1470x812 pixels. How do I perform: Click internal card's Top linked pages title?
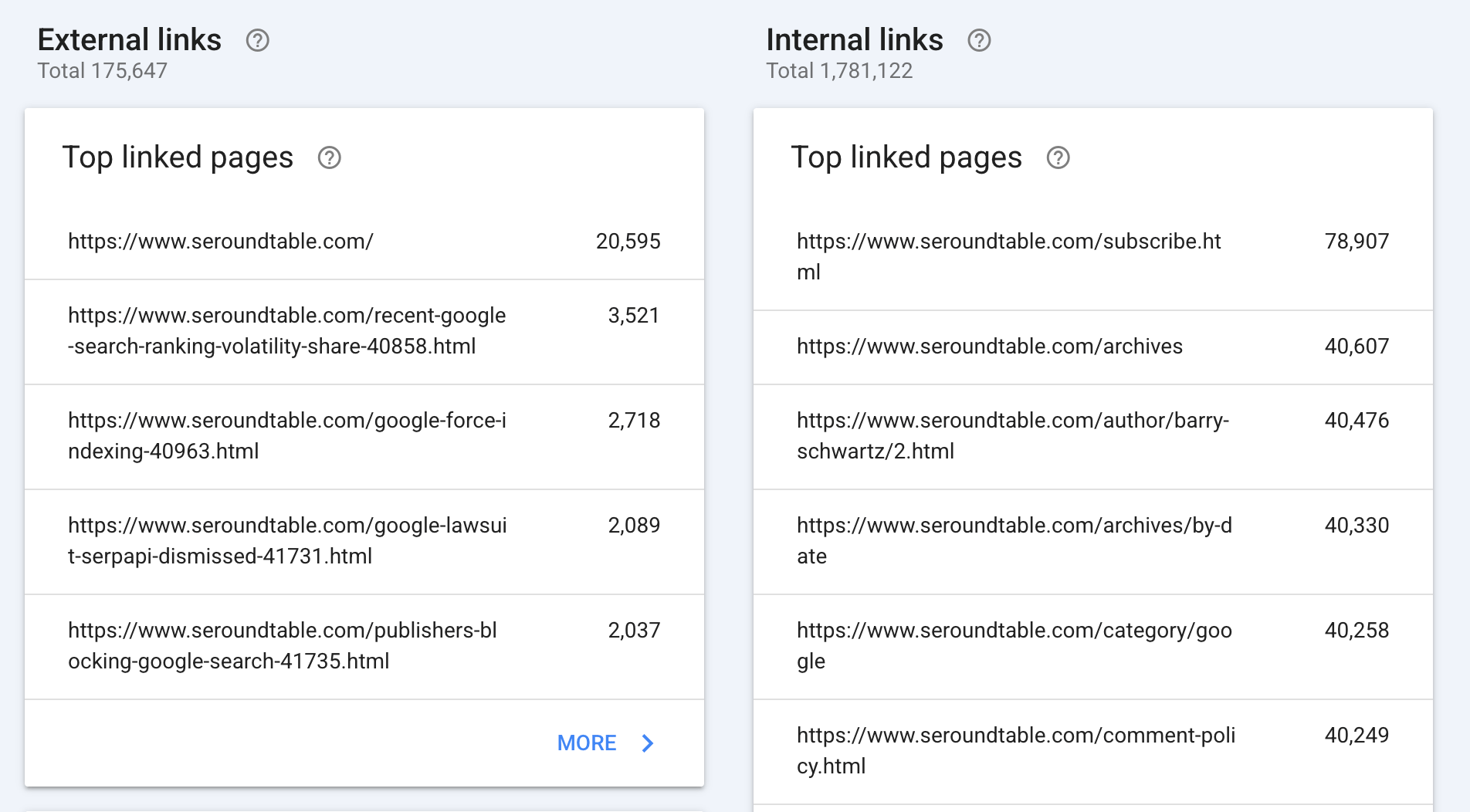point(906,157)
